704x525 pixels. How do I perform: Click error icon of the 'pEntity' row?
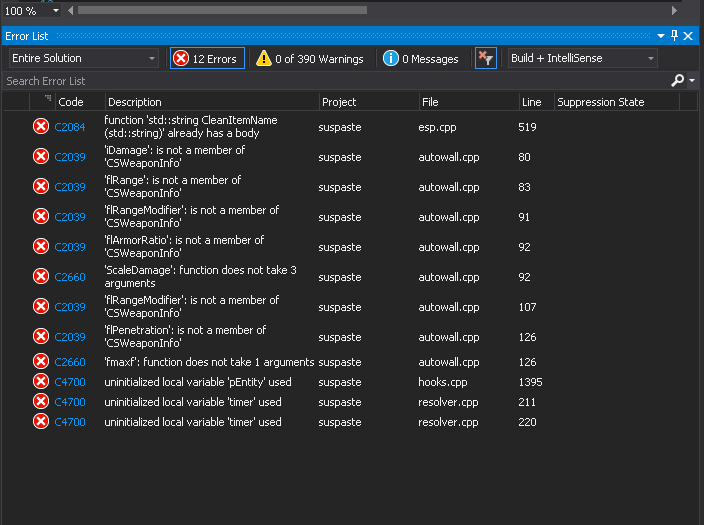pyautogui.click(x=41, y=382)
